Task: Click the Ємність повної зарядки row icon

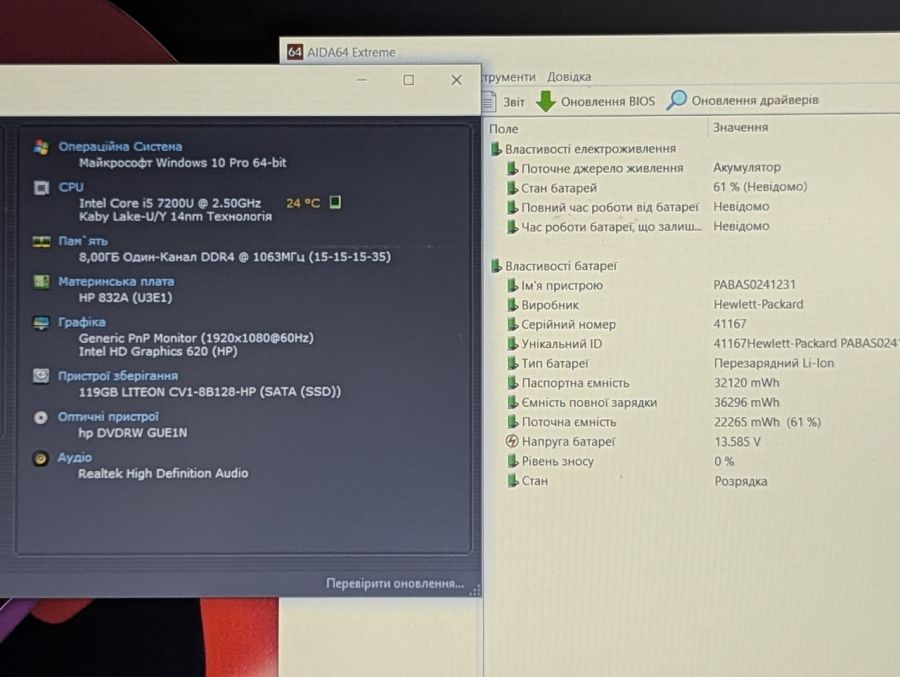Action: [x=513, y=403]
